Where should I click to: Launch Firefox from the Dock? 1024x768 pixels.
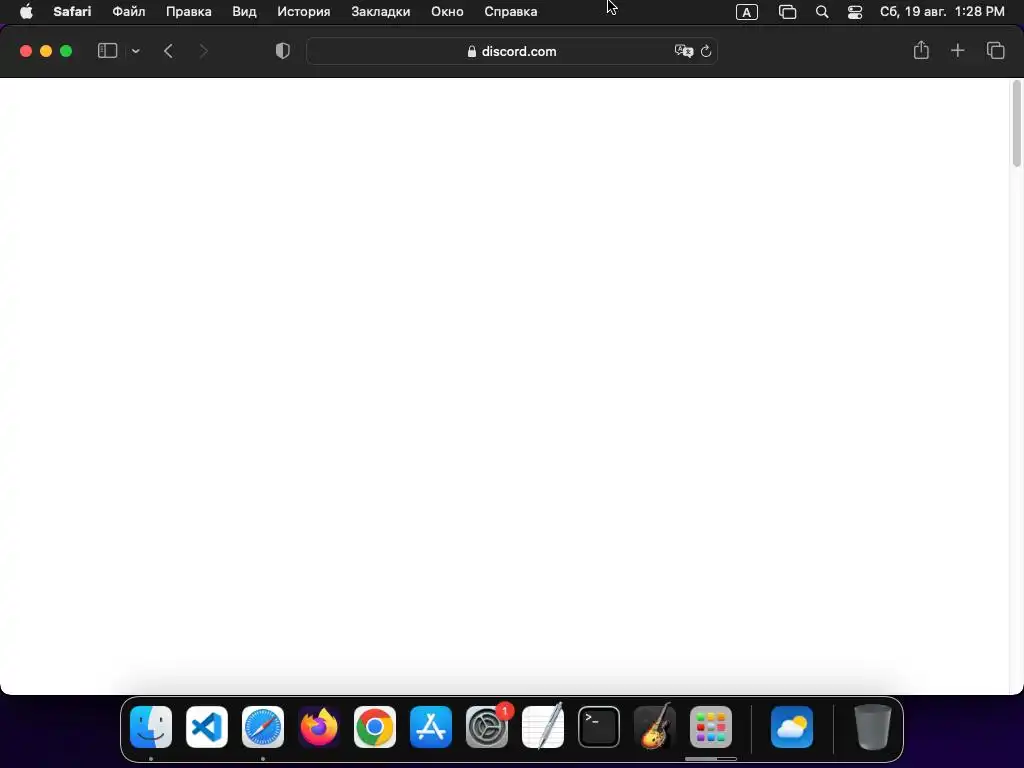tap(319, 727)
